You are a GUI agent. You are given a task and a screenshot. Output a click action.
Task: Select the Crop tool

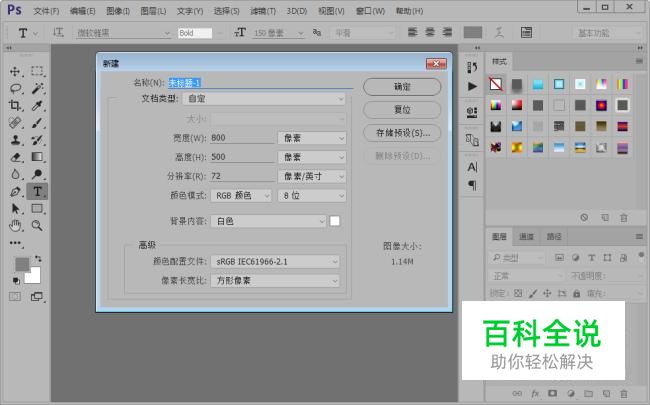pos(15,106)
